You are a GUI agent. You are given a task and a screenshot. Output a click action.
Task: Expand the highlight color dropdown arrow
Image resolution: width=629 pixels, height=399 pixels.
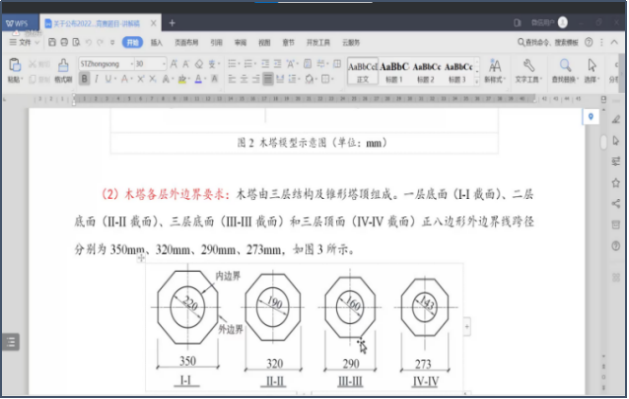click(x=189, y=79)
